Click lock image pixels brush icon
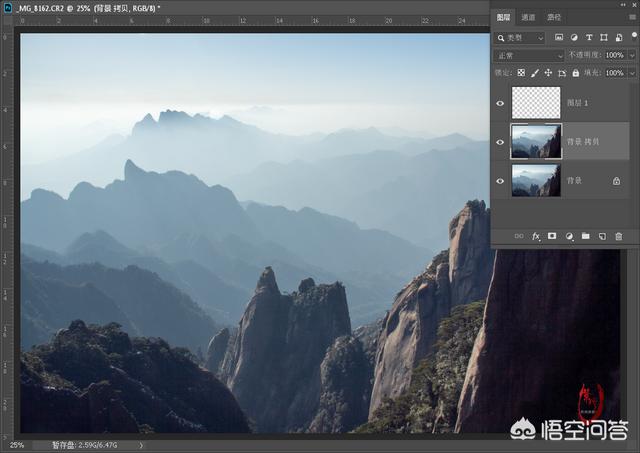The image size is (640, 453). [x=535, y=73]
